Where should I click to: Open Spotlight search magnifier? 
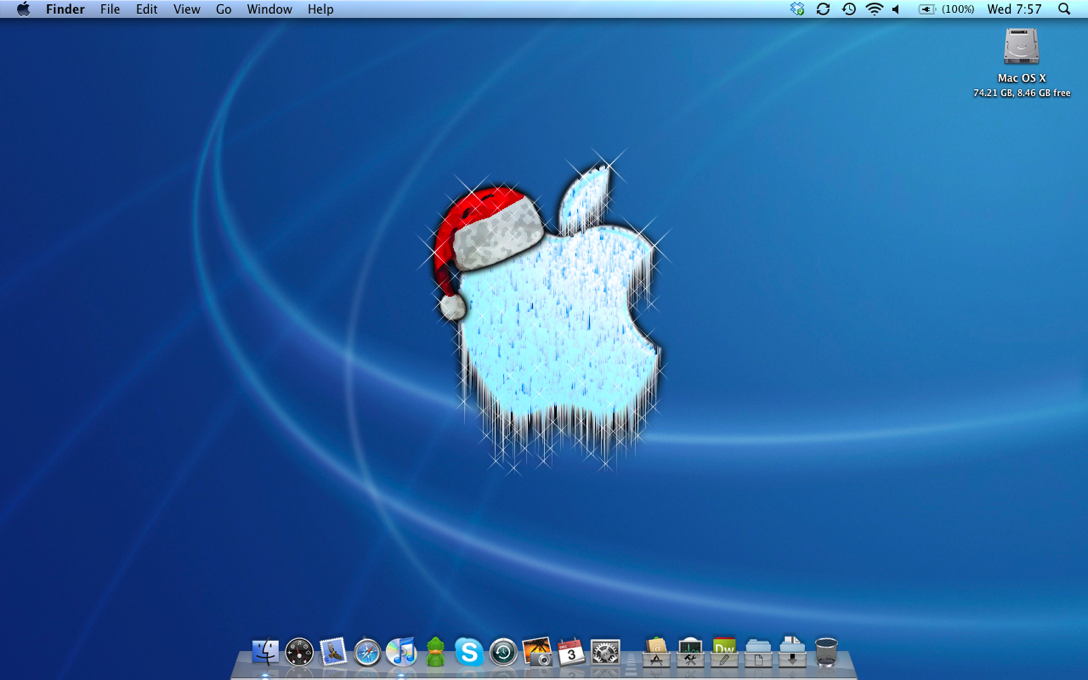click(x=1064, y=9)
